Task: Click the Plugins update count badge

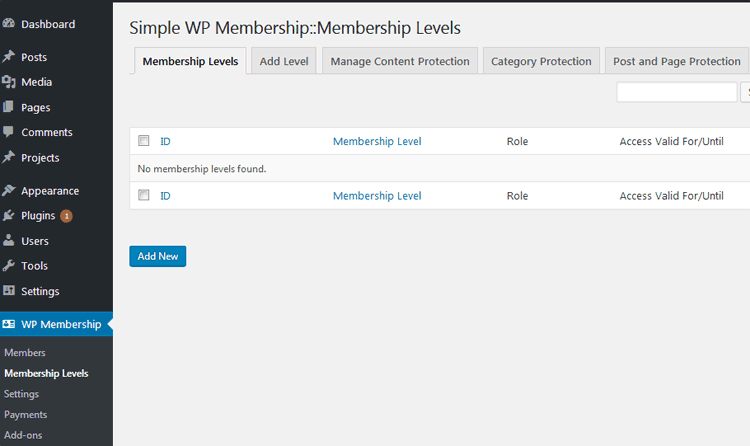Action: pos(66,216)
